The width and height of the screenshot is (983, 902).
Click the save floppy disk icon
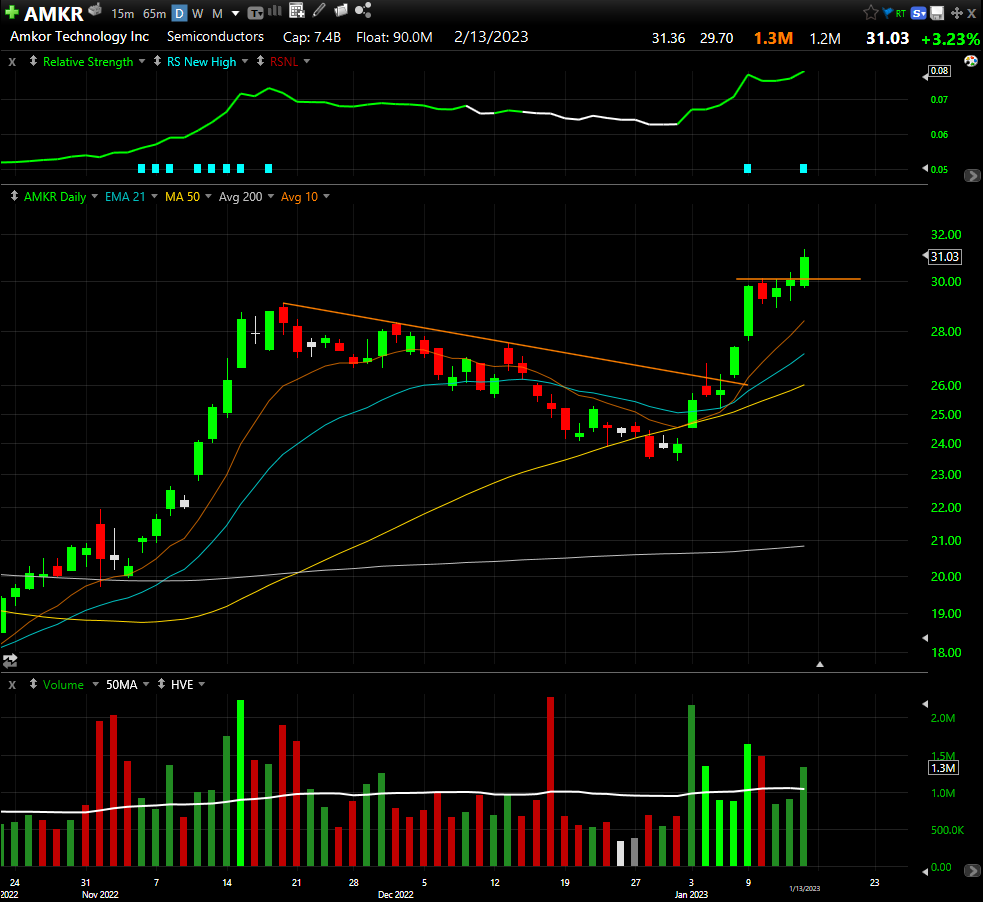tap(937, 13)
